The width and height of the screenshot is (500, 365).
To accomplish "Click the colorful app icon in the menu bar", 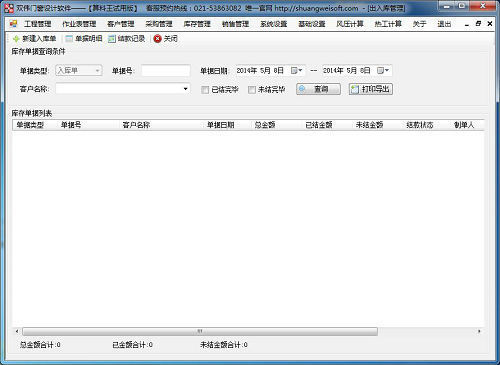I will [x=13, y=24].
